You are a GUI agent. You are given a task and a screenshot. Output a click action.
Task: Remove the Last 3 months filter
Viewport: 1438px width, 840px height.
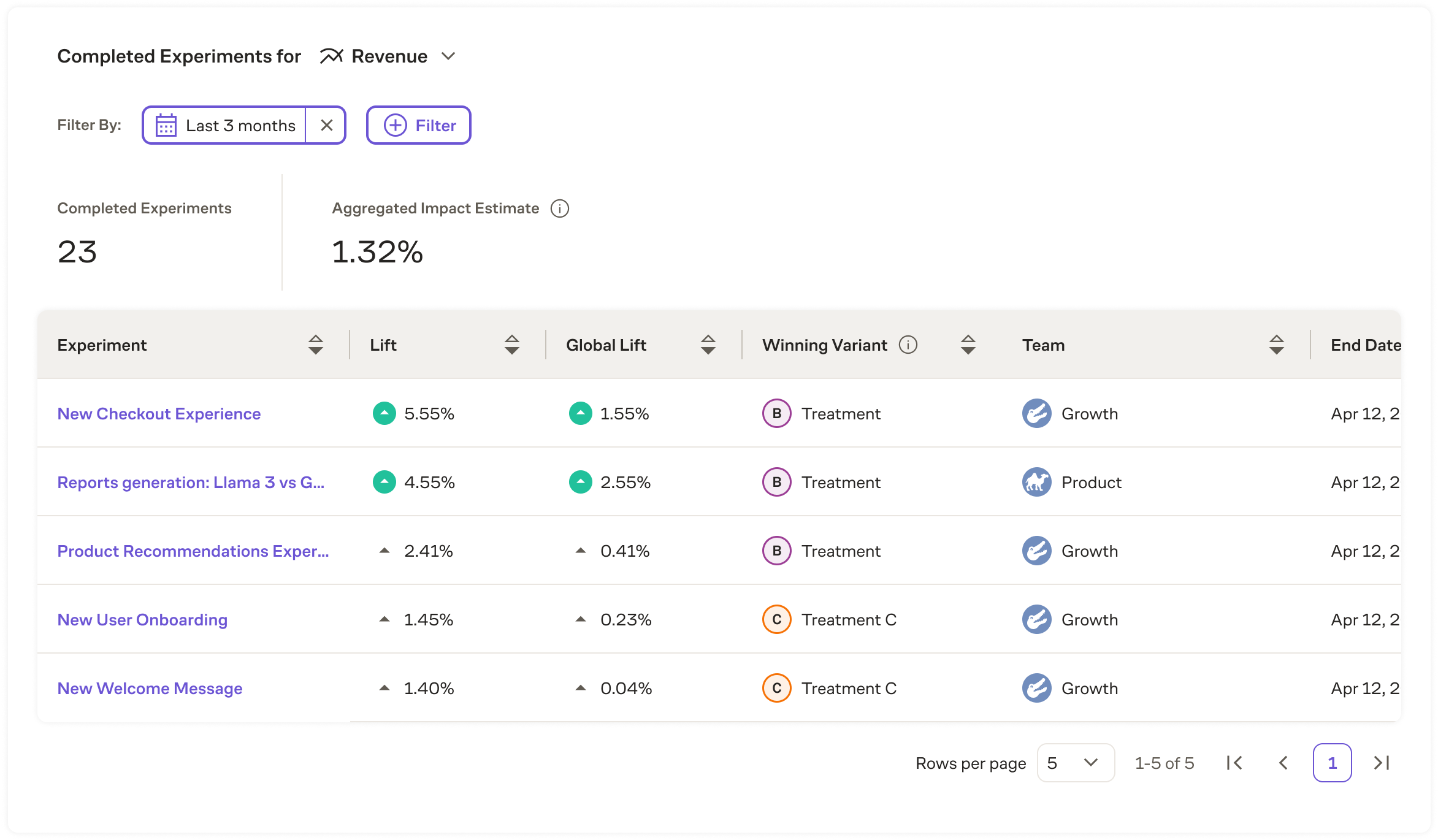pos(327,125)
